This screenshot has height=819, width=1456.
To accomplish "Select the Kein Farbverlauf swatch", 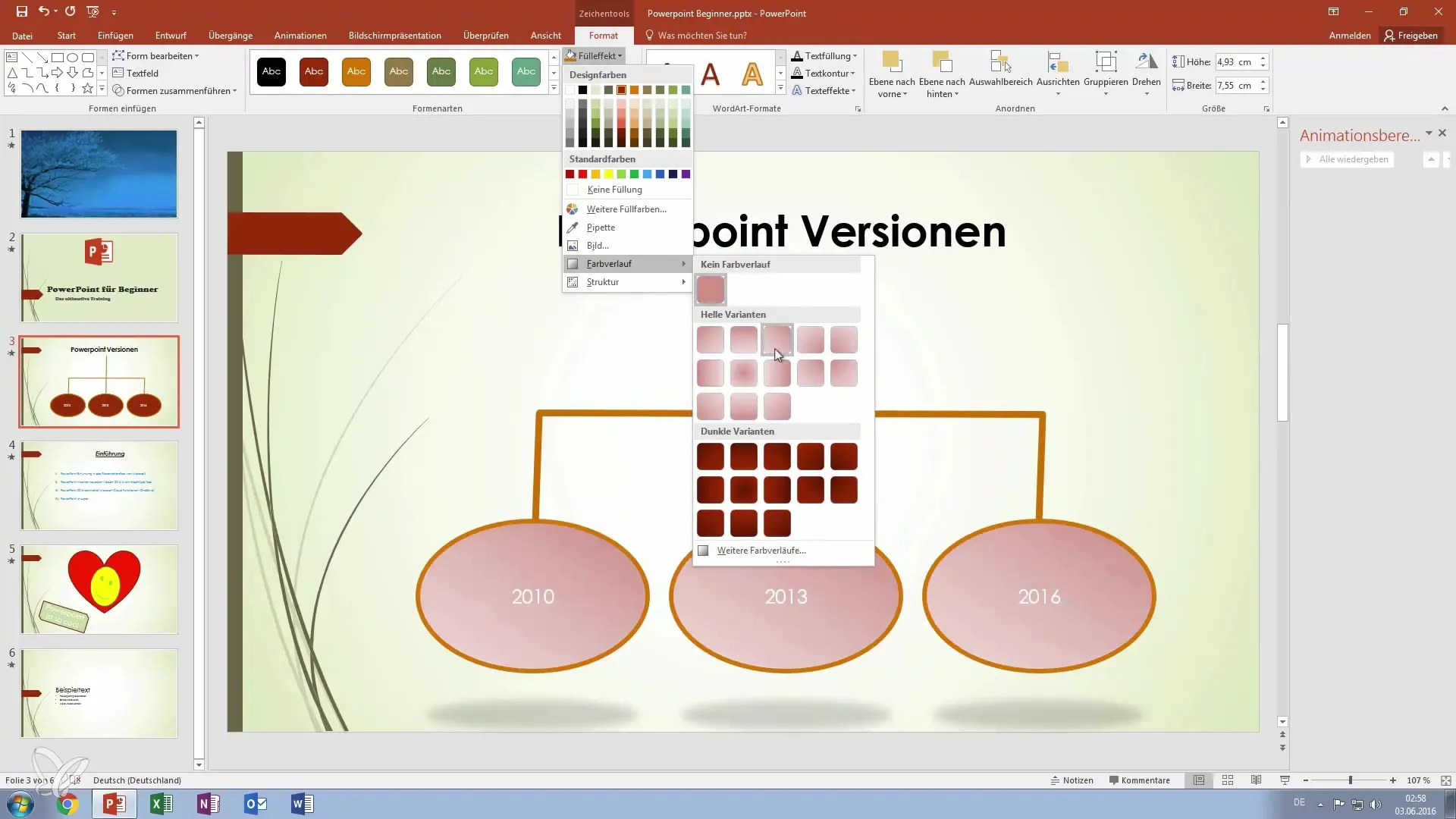I will tap(711, 290).
